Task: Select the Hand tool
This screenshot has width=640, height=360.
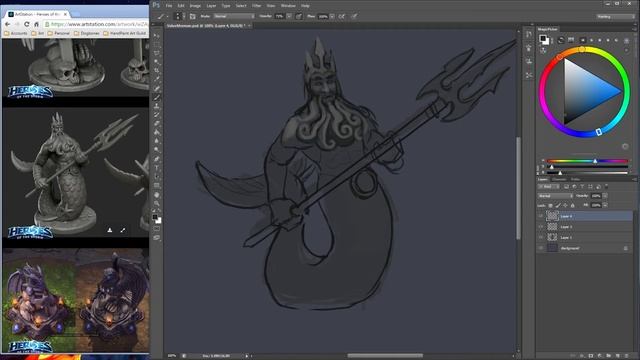Action: [157, 195]
